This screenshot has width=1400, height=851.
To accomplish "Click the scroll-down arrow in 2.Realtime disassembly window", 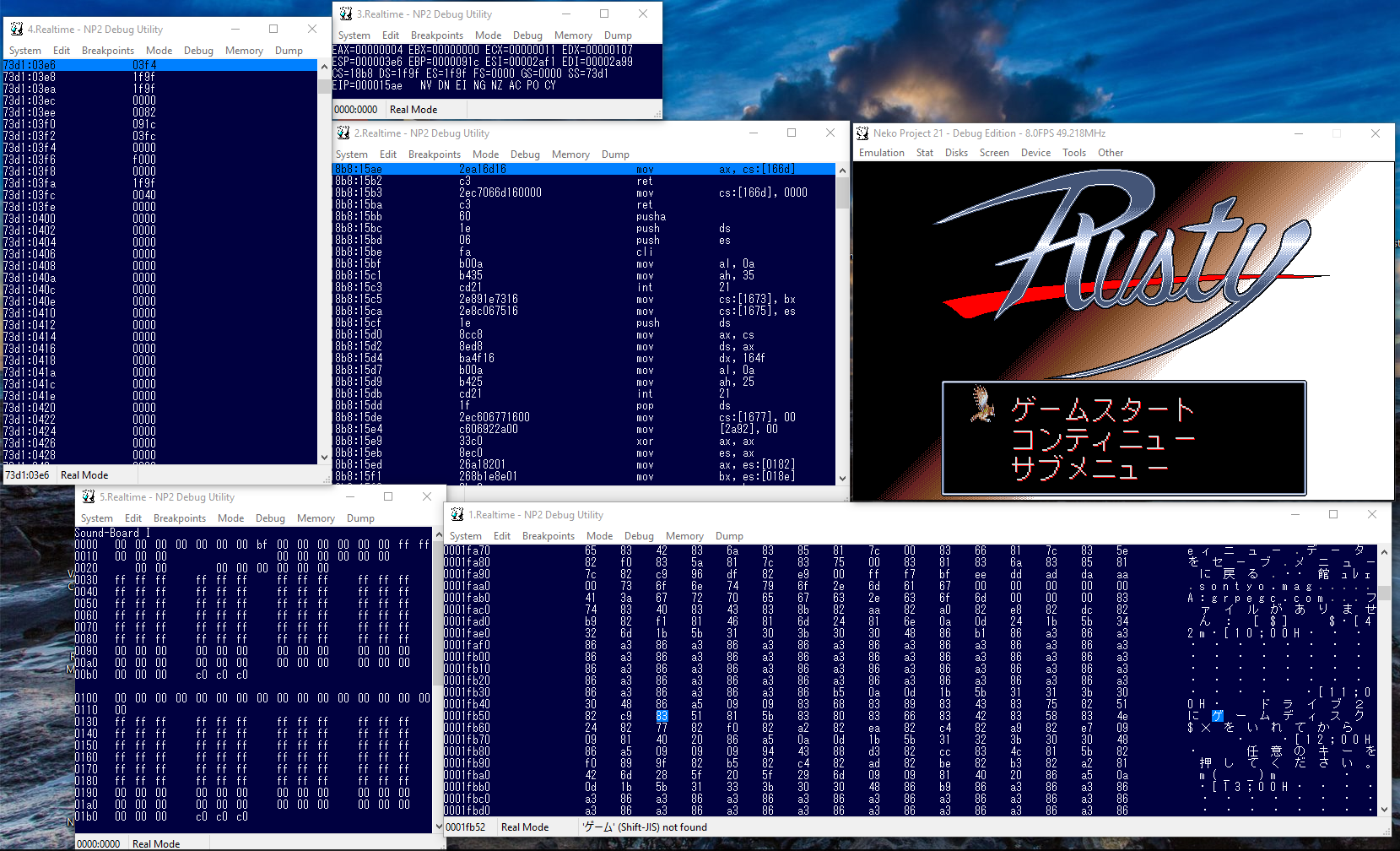I will (842, 478).
